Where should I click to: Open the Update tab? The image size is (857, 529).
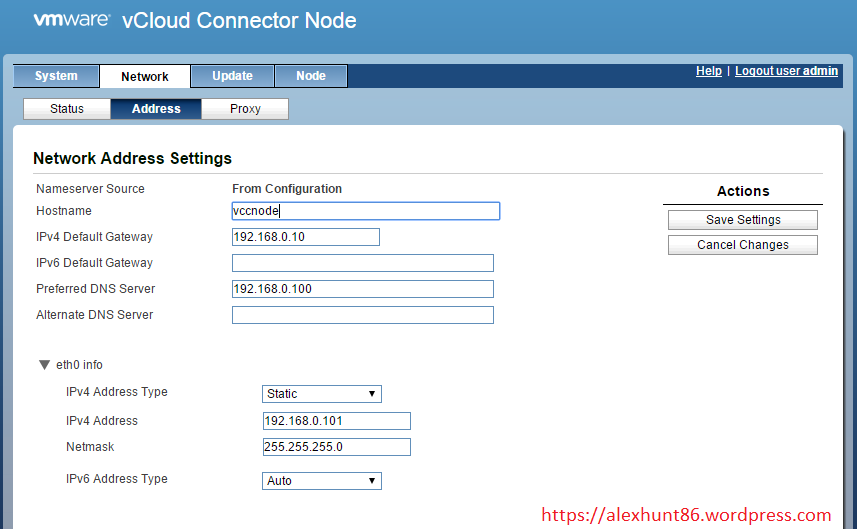tap(232, 76)
